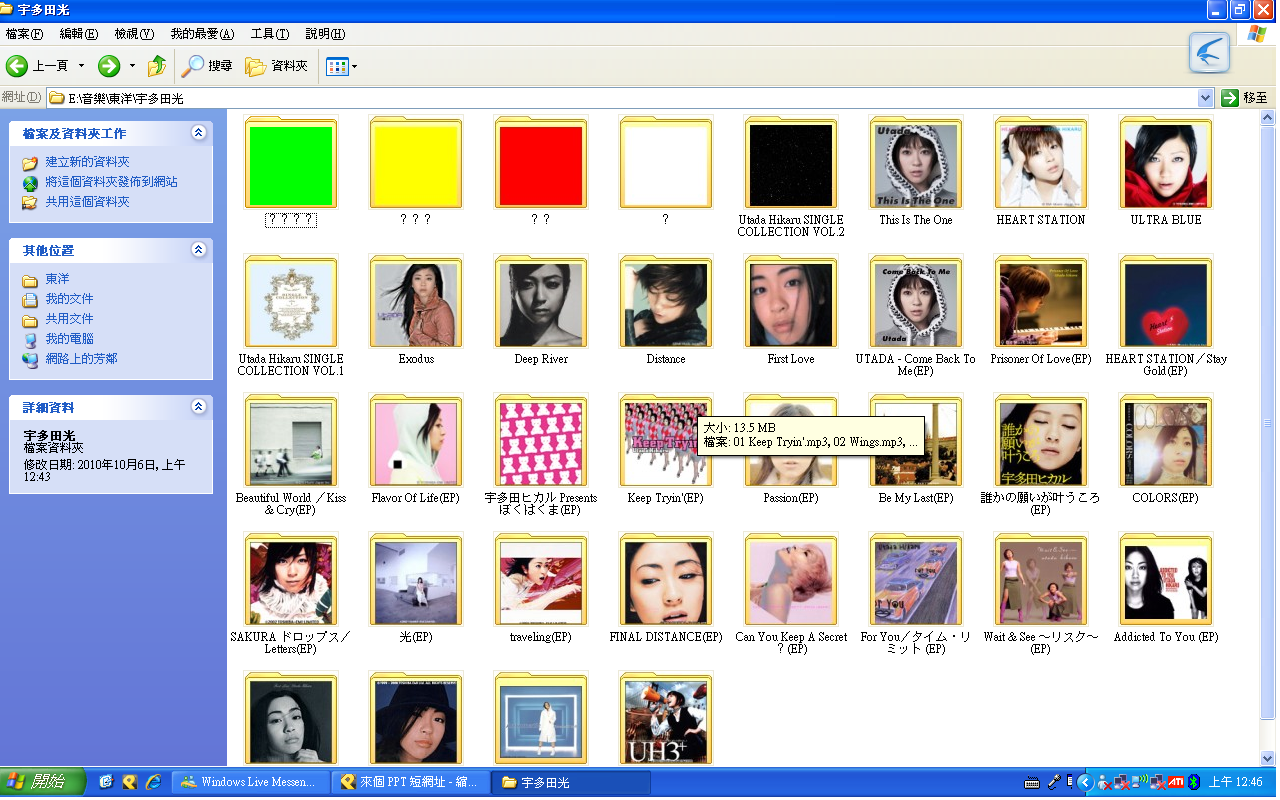The height and width of the screenshot is (800, 1280).
Task: Select the white thumbnail folder
Action: [x=666, y=165]
